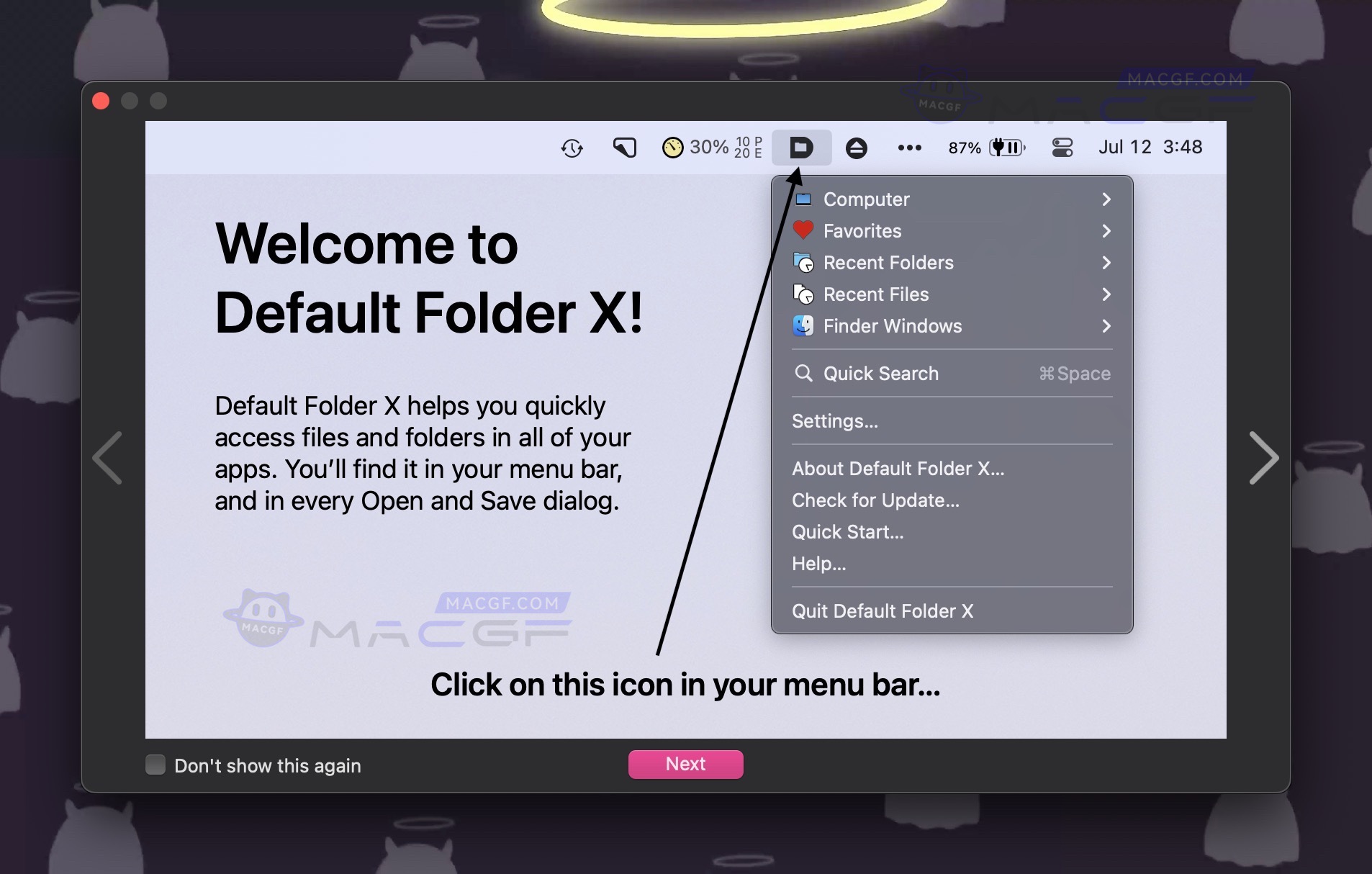Click the clock showing Jul 12 3:48

coord(1150,147)
